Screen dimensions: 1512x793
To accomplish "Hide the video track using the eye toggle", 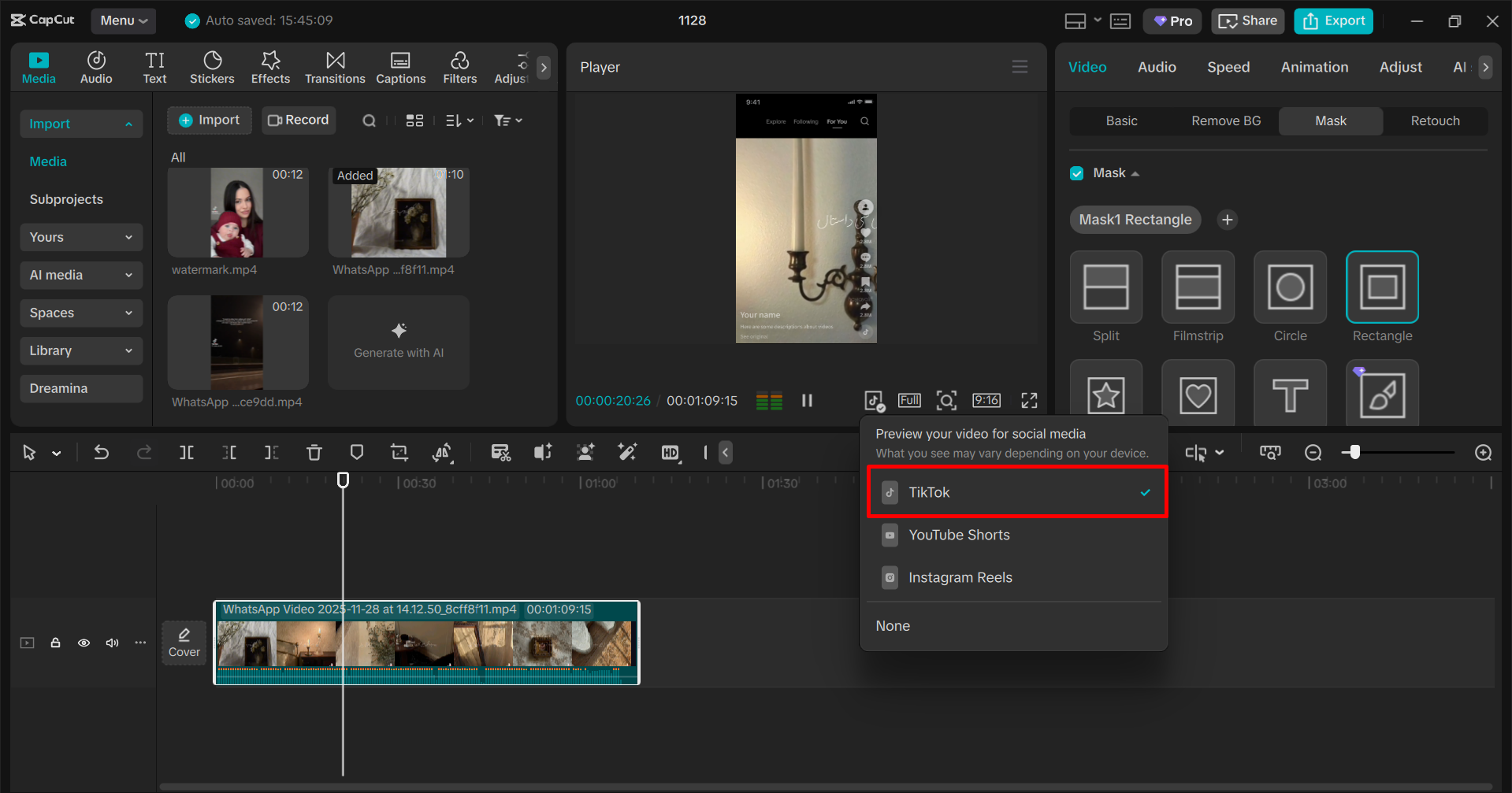I will [x=84, y=643].
